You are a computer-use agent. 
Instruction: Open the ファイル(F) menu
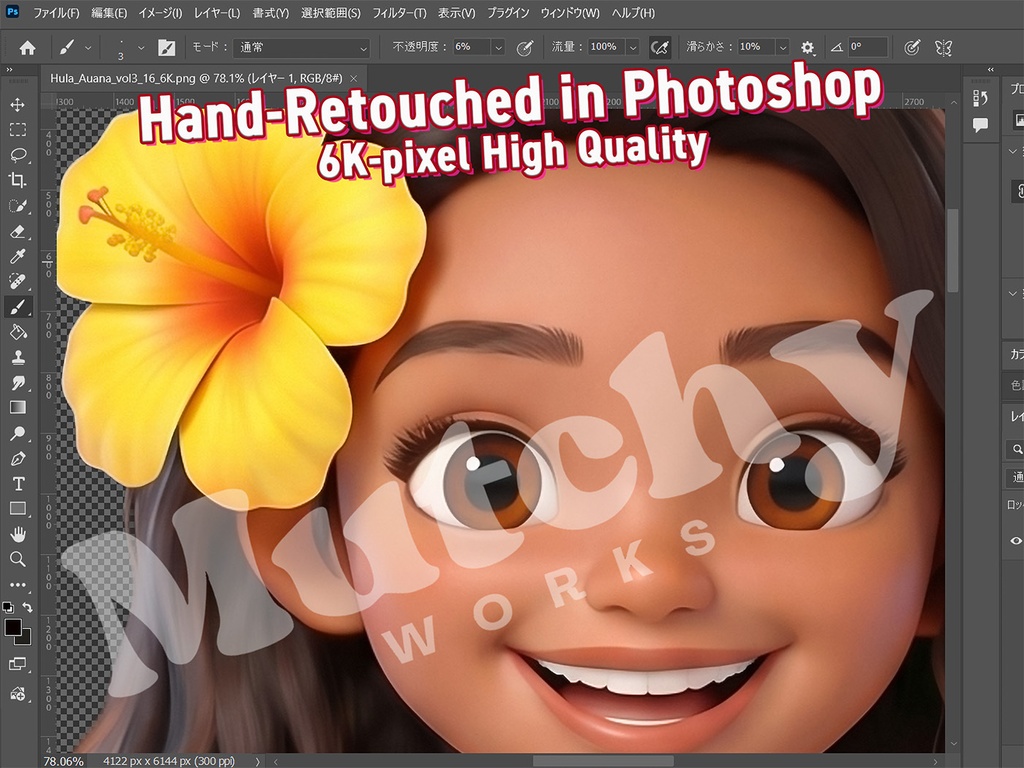(x=56, y=13)
